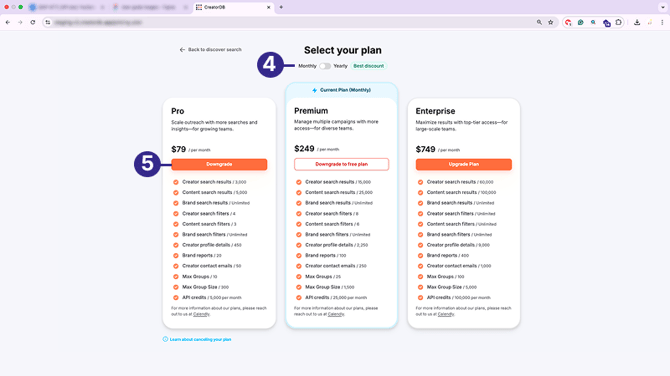Click the Downgrade button on Pro plan

click(x=219, y=164)
